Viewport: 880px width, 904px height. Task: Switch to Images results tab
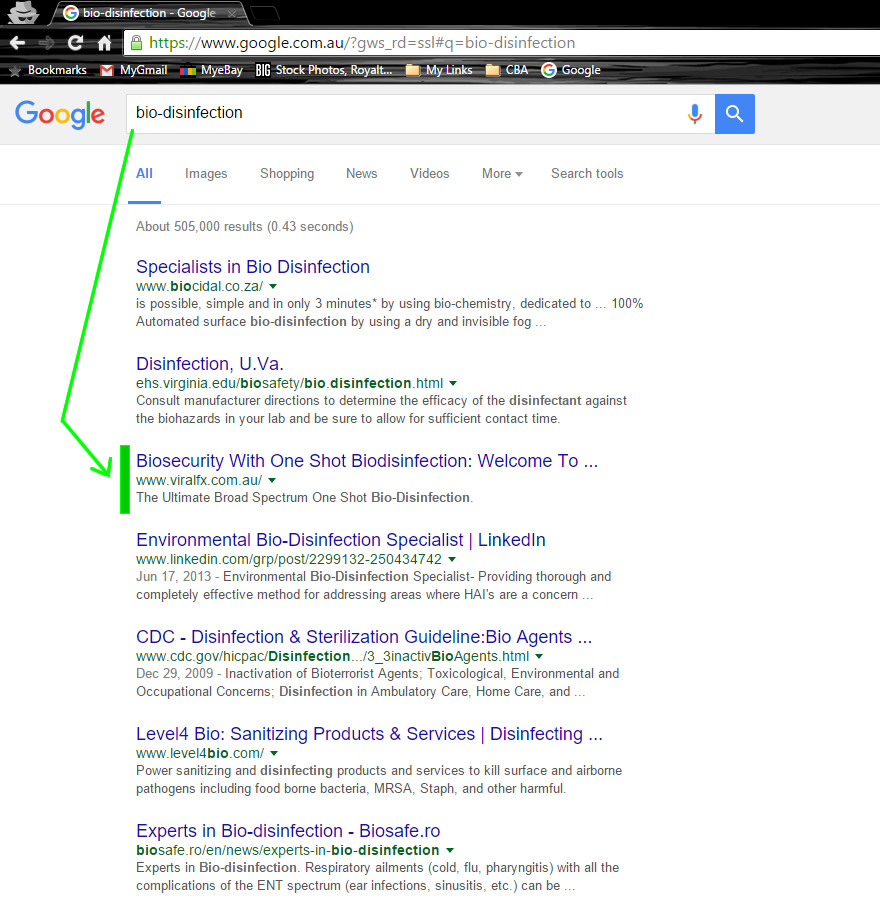tap(206, 174)
